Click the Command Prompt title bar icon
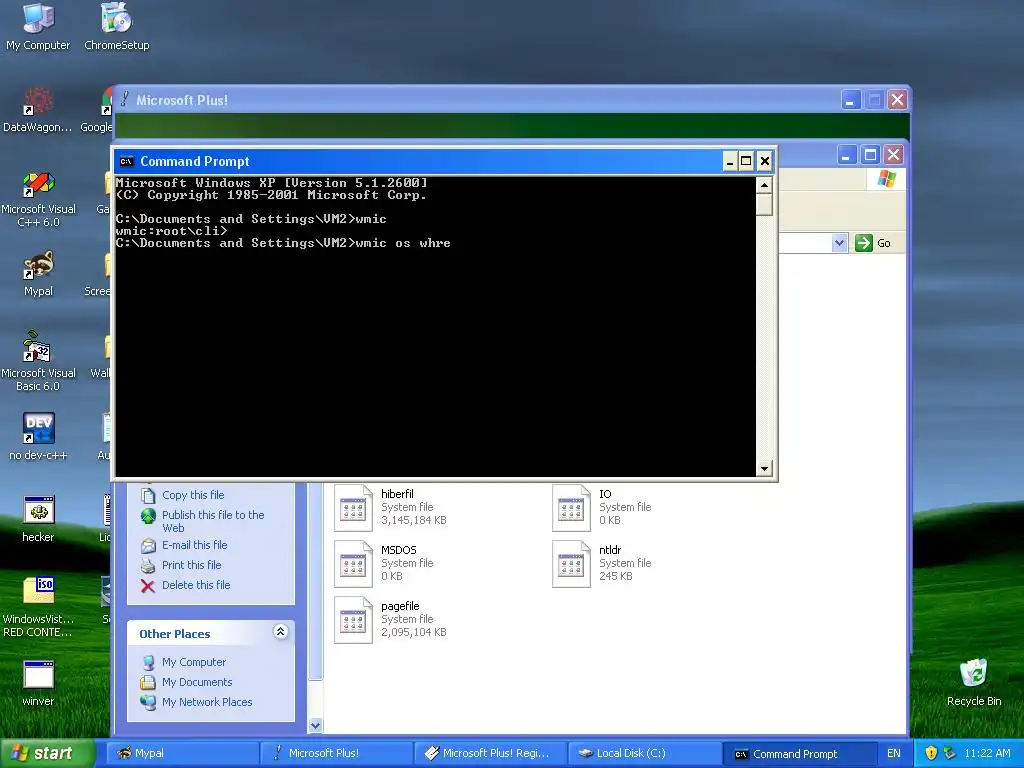The width and height of the screenshot is (1024, 768). click(127, 161)
